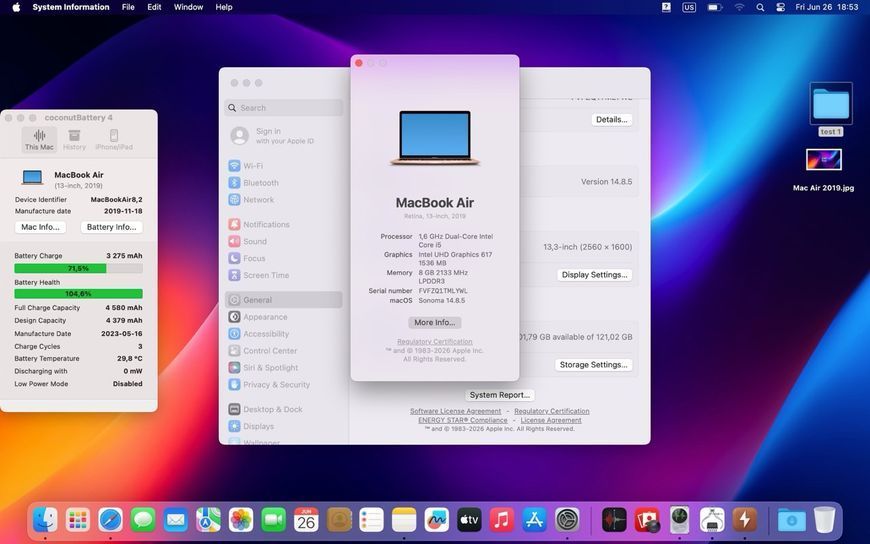Click the menu bar clock Fri Jun 26
Viewport: 870px width, 544px height.
(827, 7)
